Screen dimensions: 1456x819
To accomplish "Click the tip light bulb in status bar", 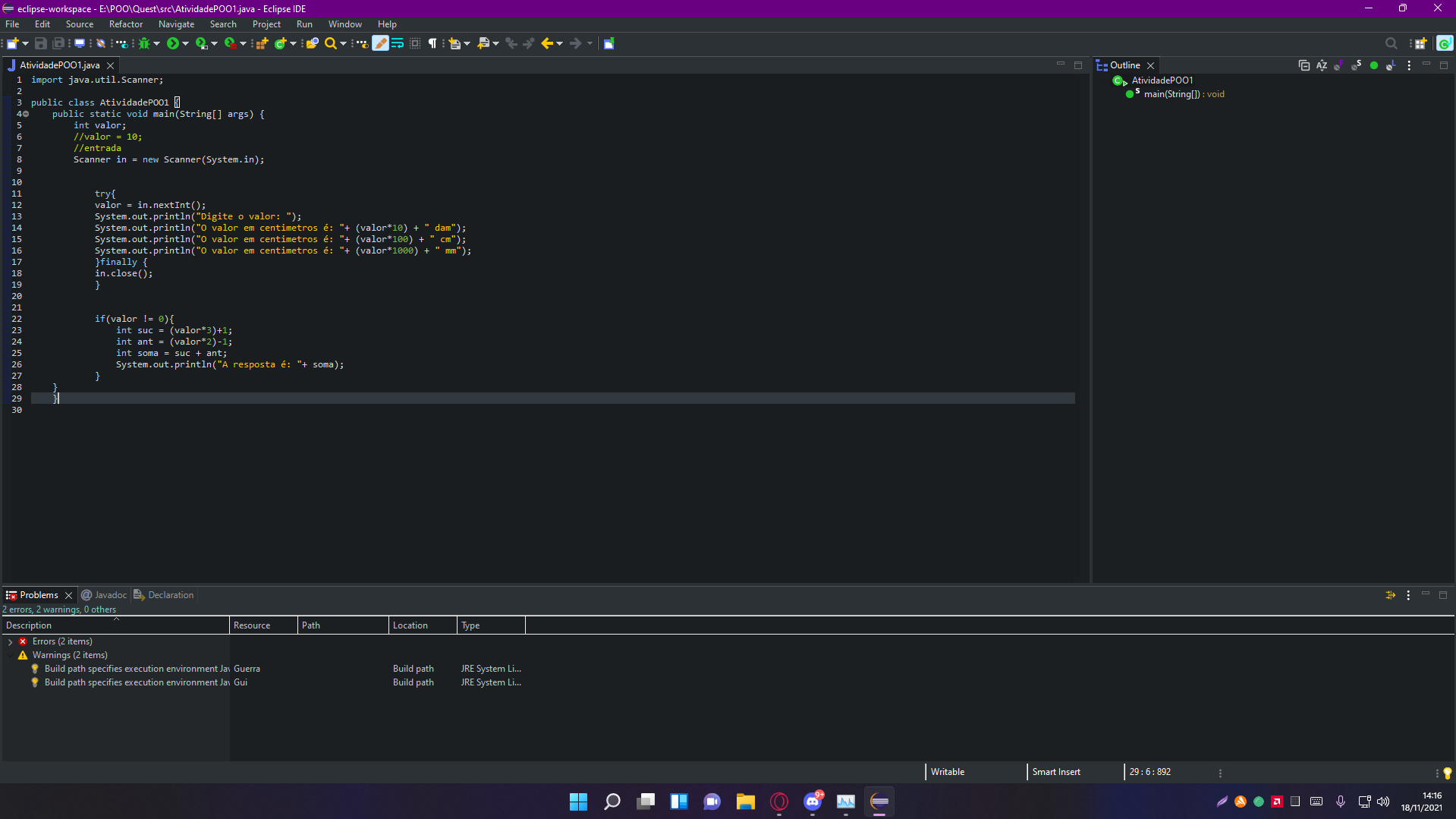I will [x=1447, y=773].
